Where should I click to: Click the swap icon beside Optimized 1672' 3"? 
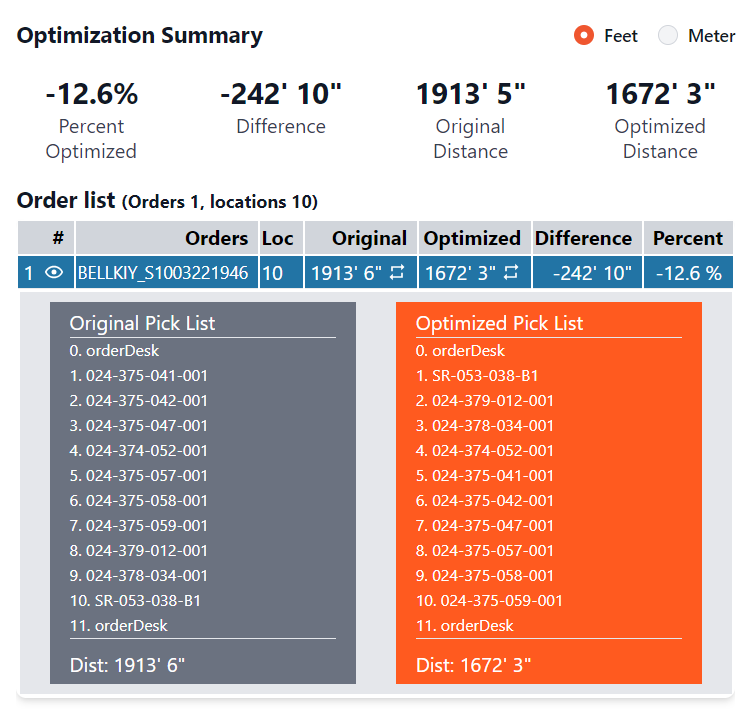pos(511,273)
